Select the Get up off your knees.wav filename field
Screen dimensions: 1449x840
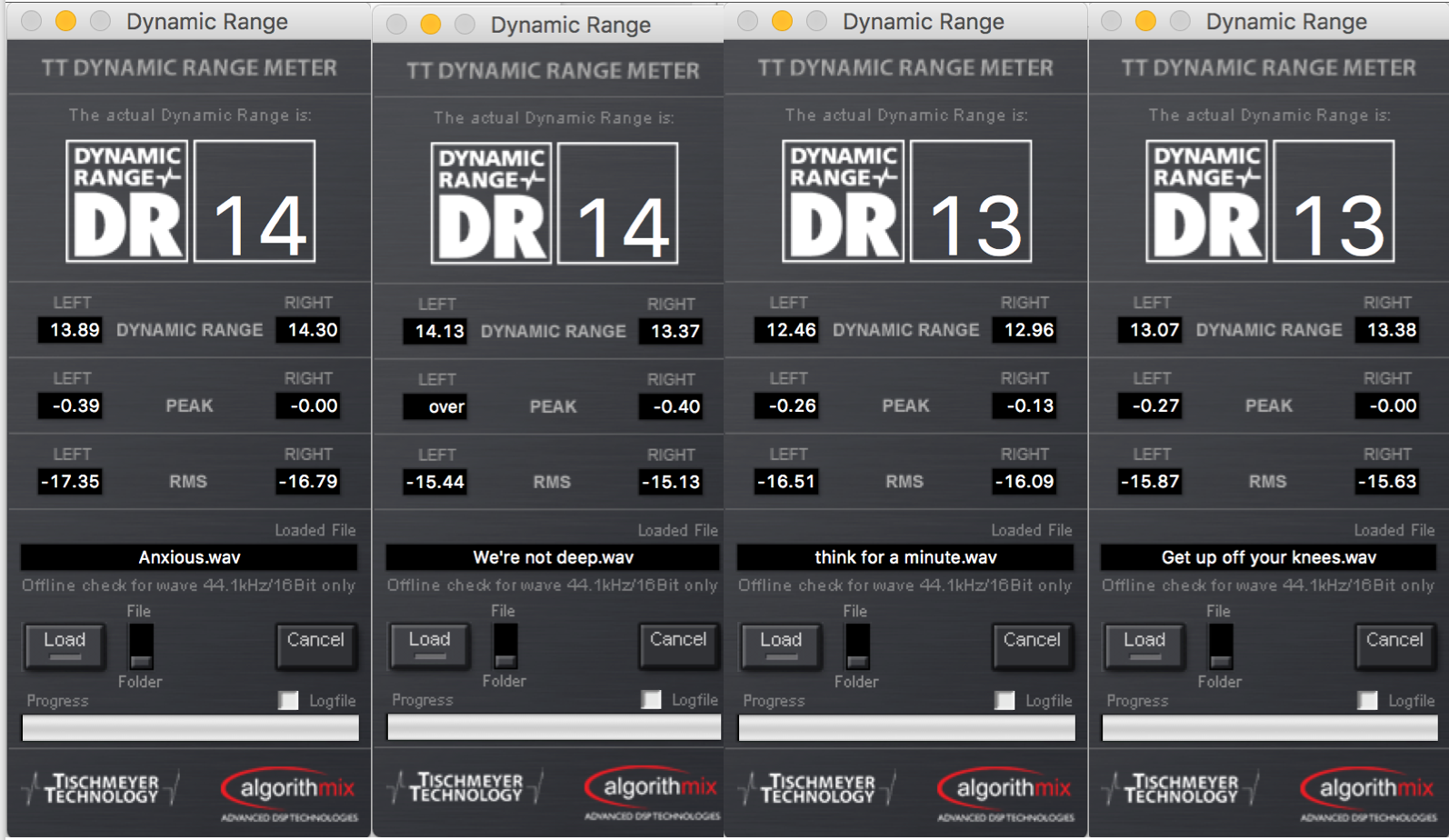[x=1268, y=557]
